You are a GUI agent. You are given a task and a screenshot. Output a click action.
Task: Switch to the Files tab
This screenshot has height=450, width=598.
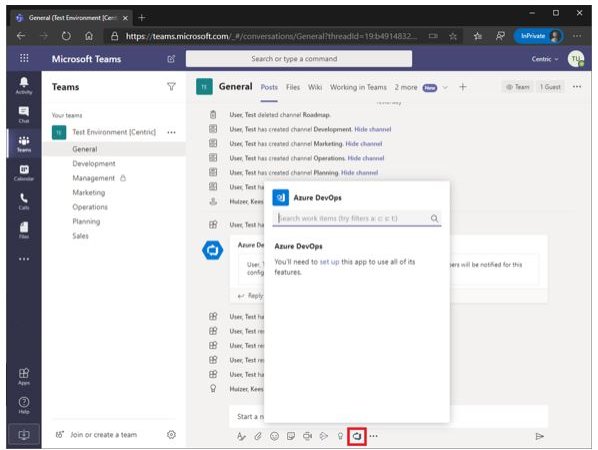[293, 87]
